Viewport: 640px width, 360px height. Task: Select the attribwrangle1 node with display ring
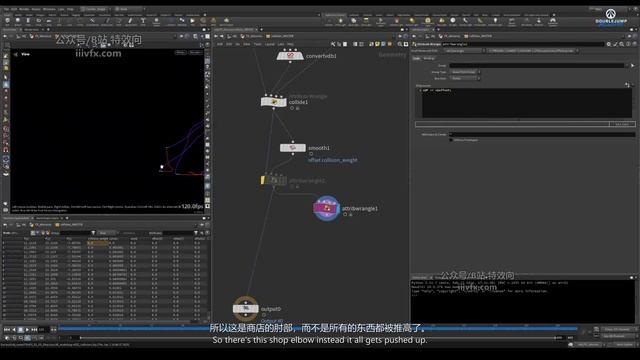[x=327, y=209]
